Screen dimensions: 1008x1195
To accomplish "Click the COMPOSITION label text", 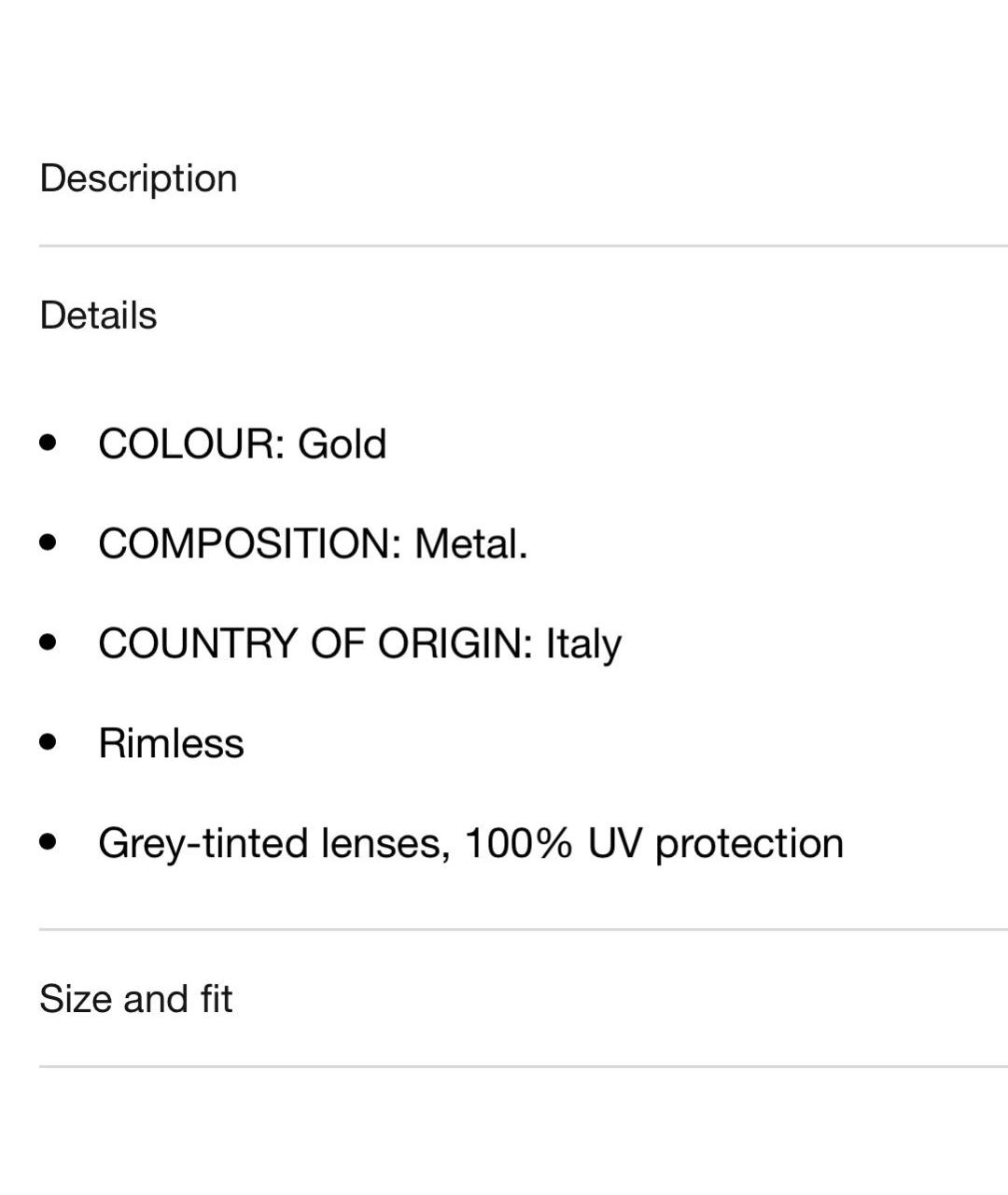I will [250, 543].
